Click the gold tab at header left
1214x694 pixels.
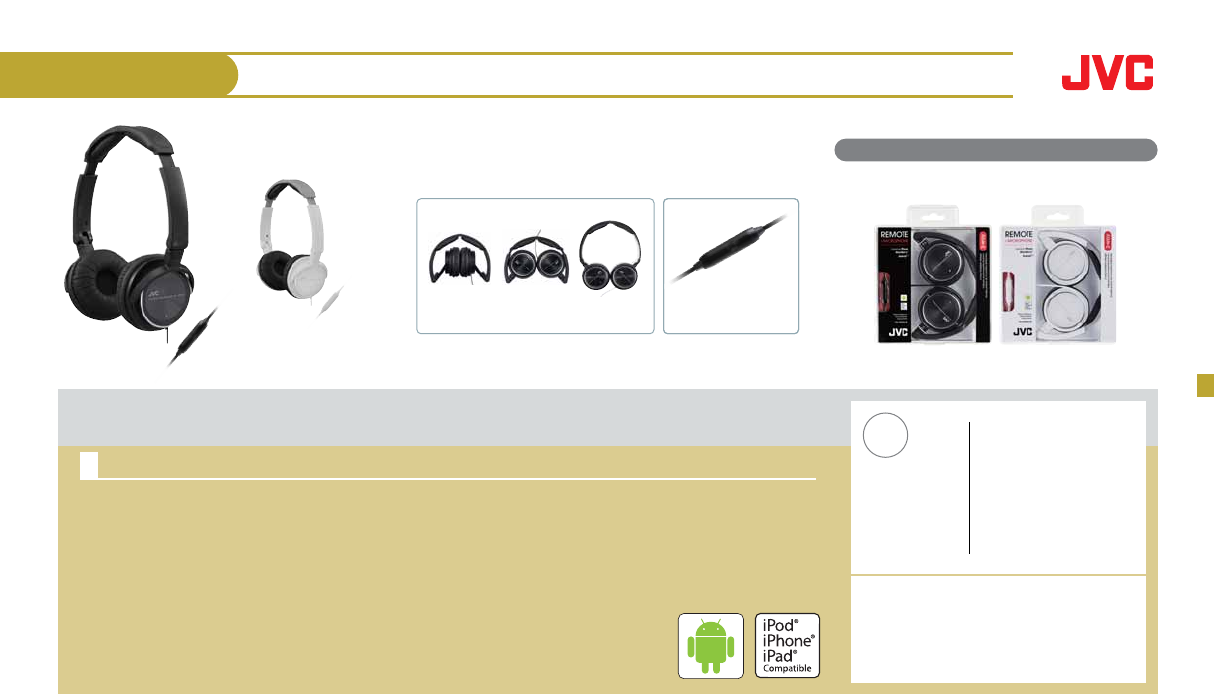coord(119,75)
